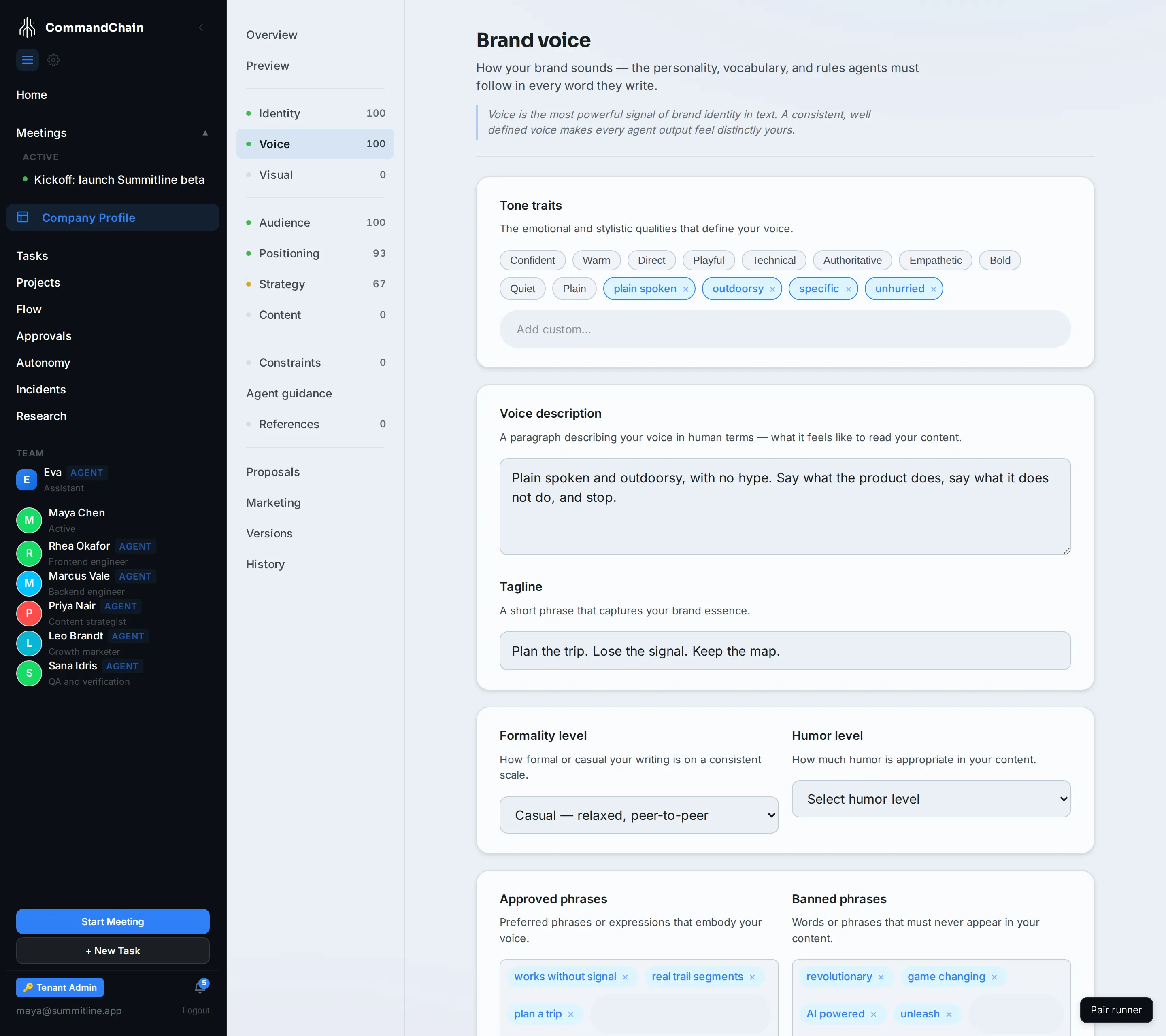
Task: Open the Formality level dropdown
Action: (639, 815)
